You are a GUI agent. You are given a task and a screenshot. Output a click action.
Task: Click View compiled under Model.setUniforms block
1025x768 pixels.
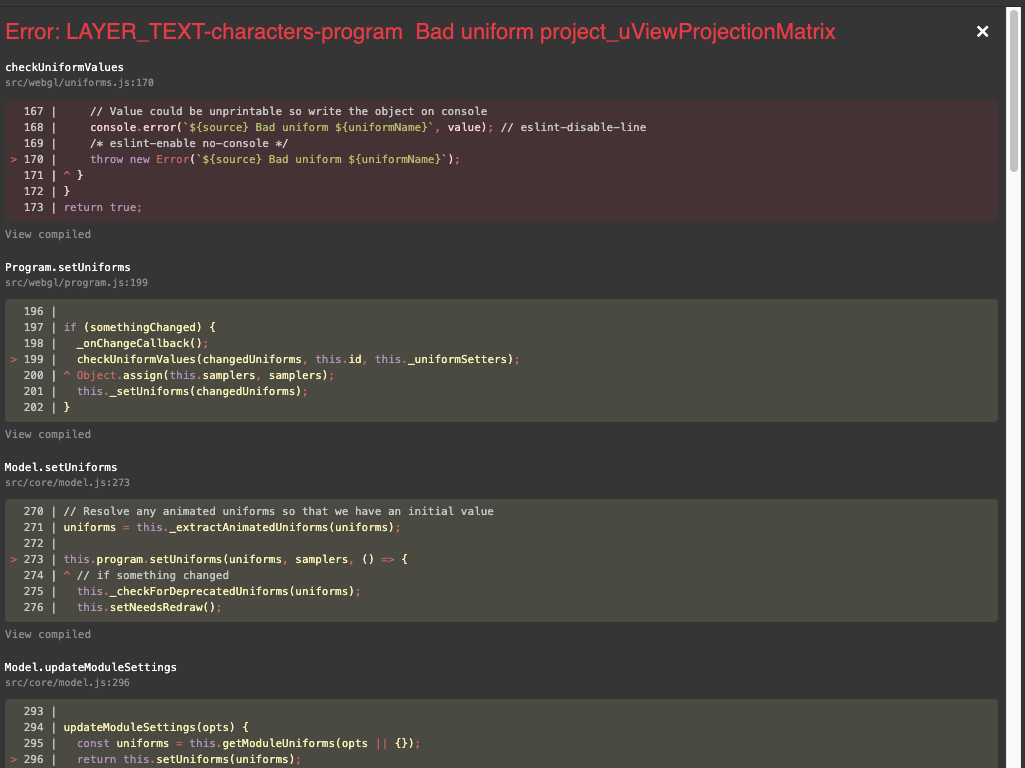[x=48, y=634]
